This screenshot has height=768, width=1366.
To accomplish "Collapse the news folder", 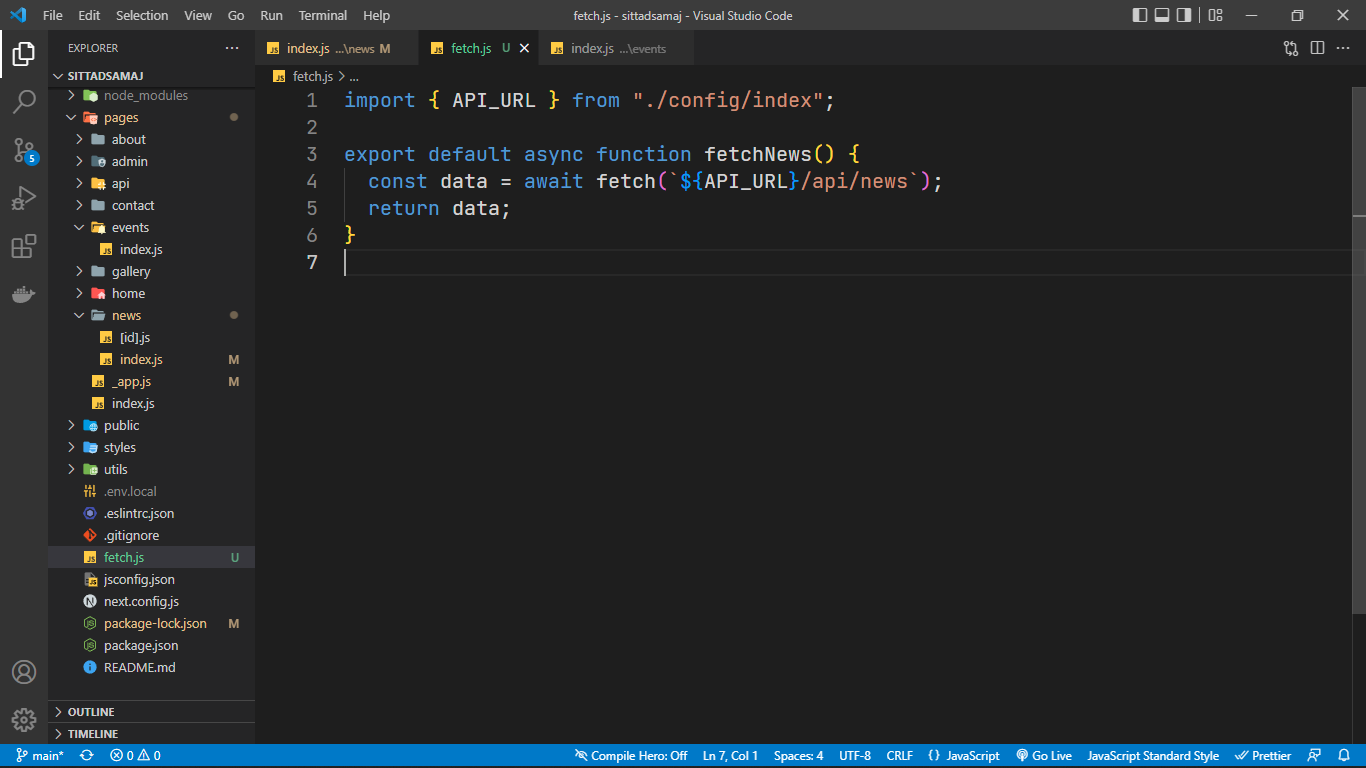I will click(126, 315).
